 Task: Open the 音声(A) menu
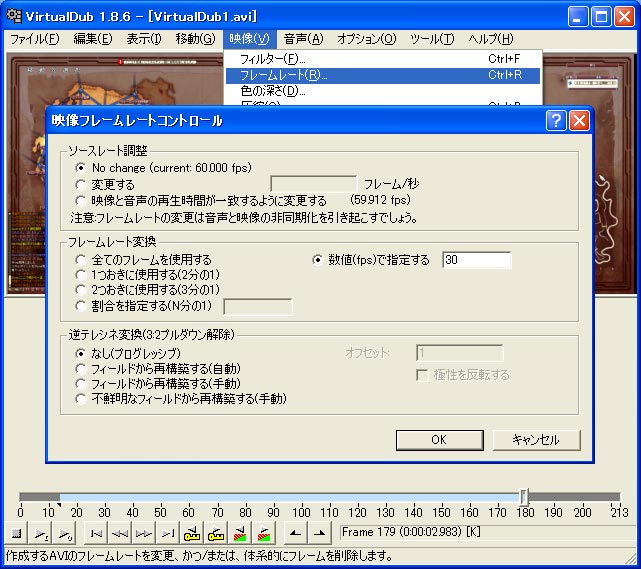pos(303,39)
